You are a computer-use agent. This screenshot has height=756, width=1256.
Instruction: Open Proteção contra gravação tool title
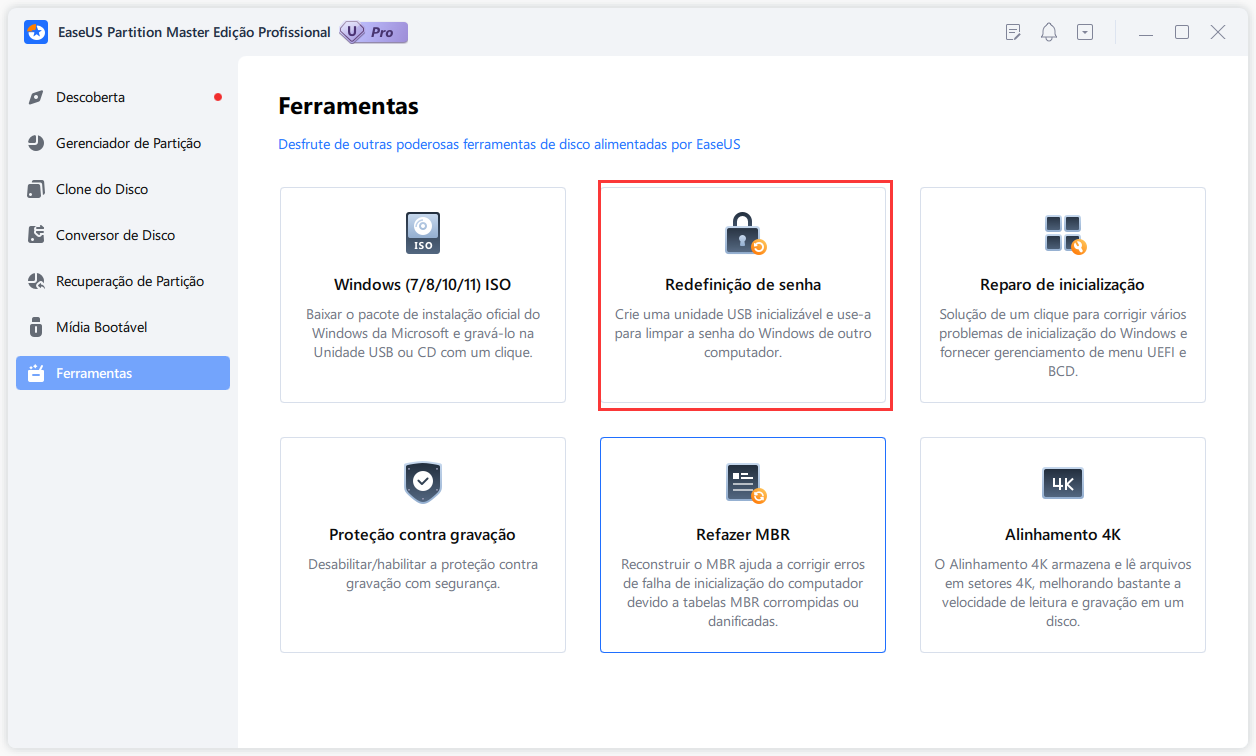tap(423, 535)
